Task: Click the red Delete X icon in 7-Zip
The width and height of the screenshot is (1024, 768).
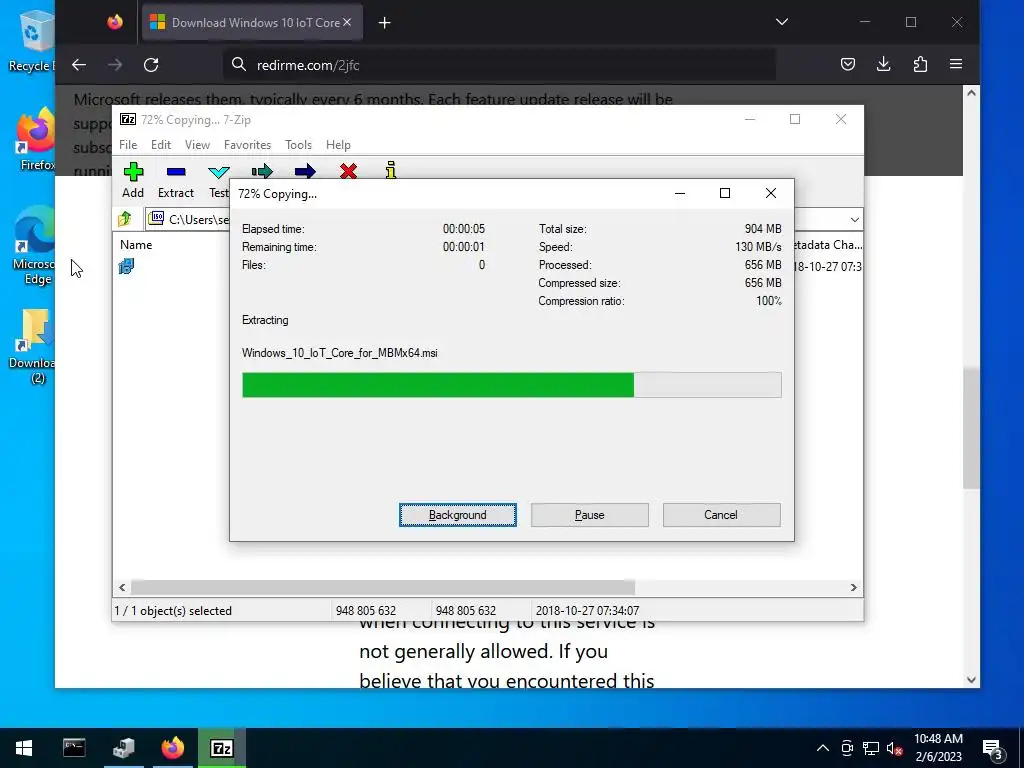Action: point(349,171)
